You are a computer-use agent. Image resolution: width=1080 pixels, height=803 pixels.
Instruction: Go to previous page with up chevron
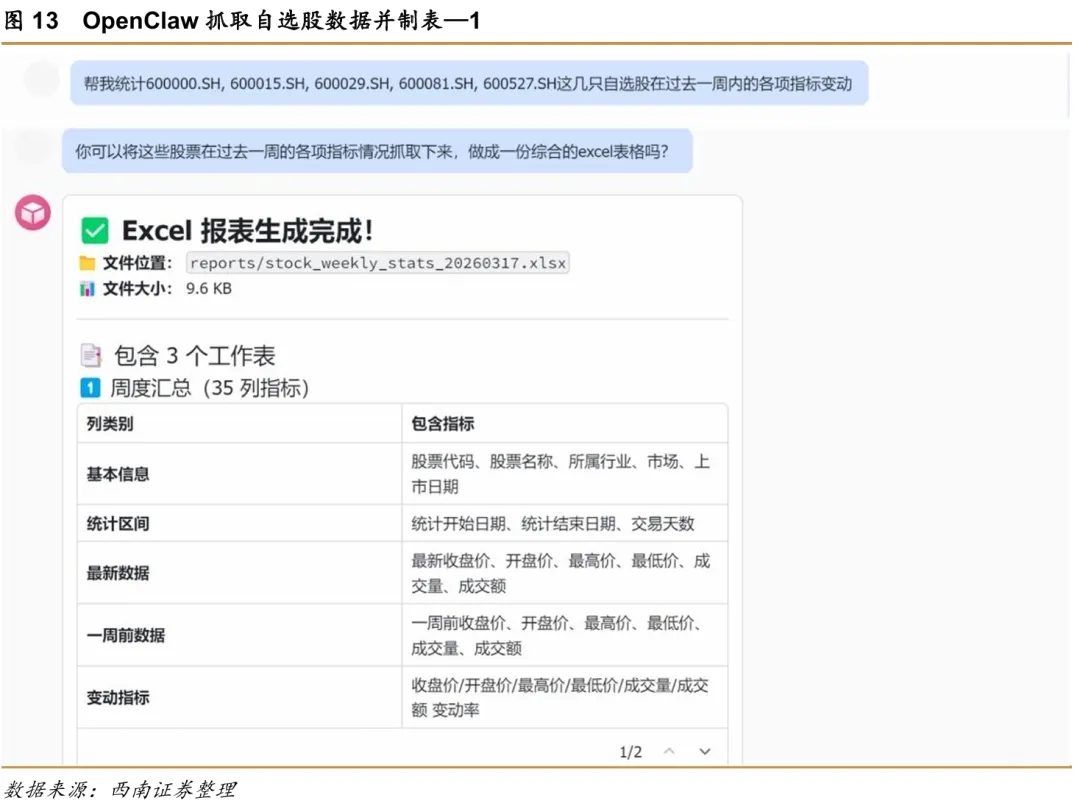(x=669, y=751)
